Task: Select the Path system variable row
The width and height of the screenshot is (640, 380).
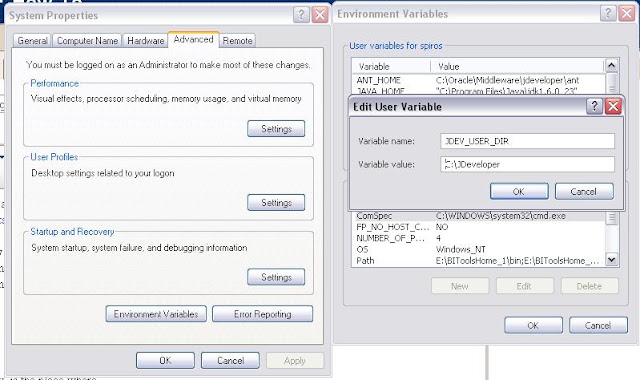Action: tap(478, 260)
